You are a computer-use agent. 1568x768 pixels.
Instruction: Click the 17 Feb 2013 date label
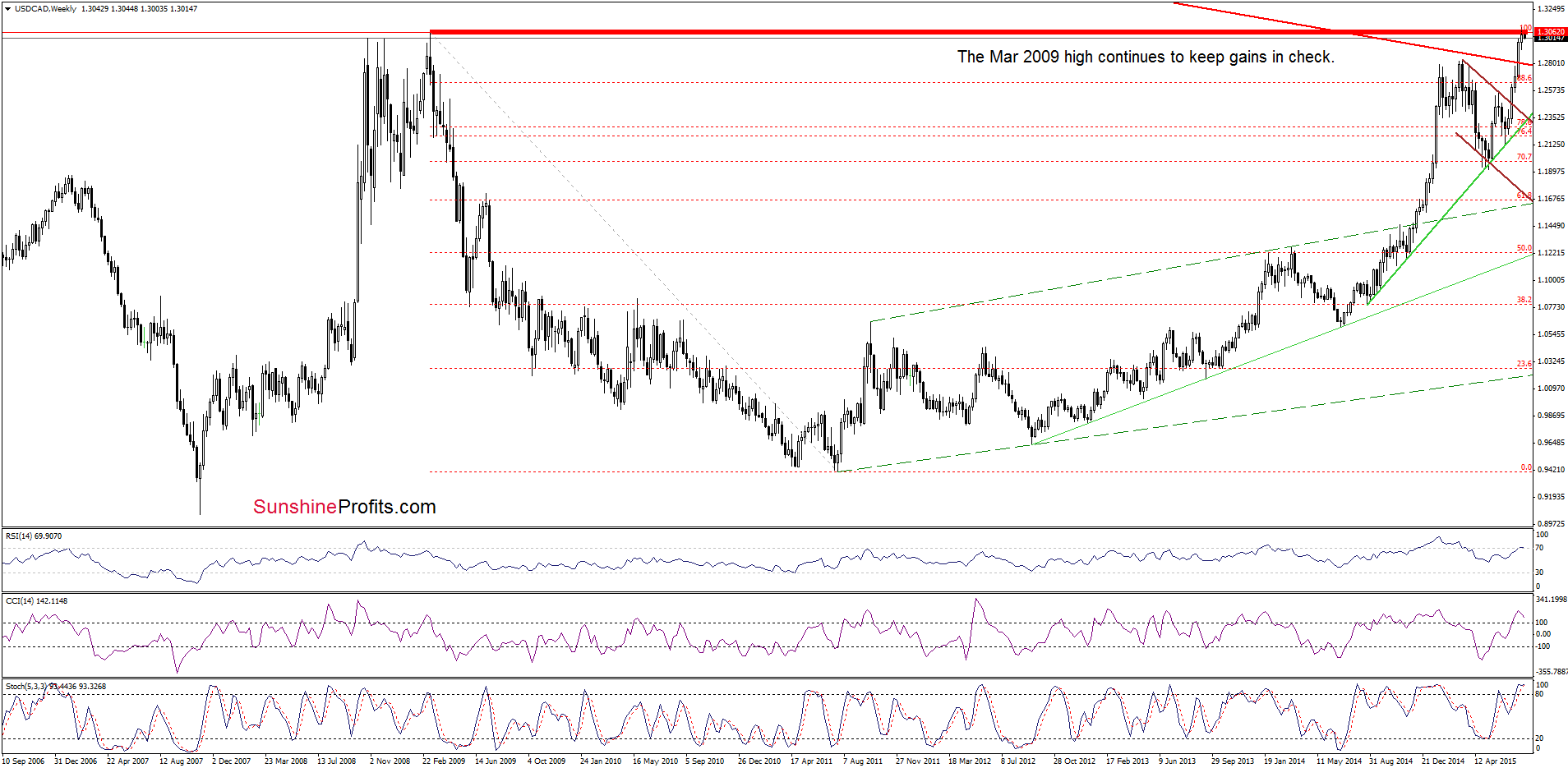(x=1128, y=761)
